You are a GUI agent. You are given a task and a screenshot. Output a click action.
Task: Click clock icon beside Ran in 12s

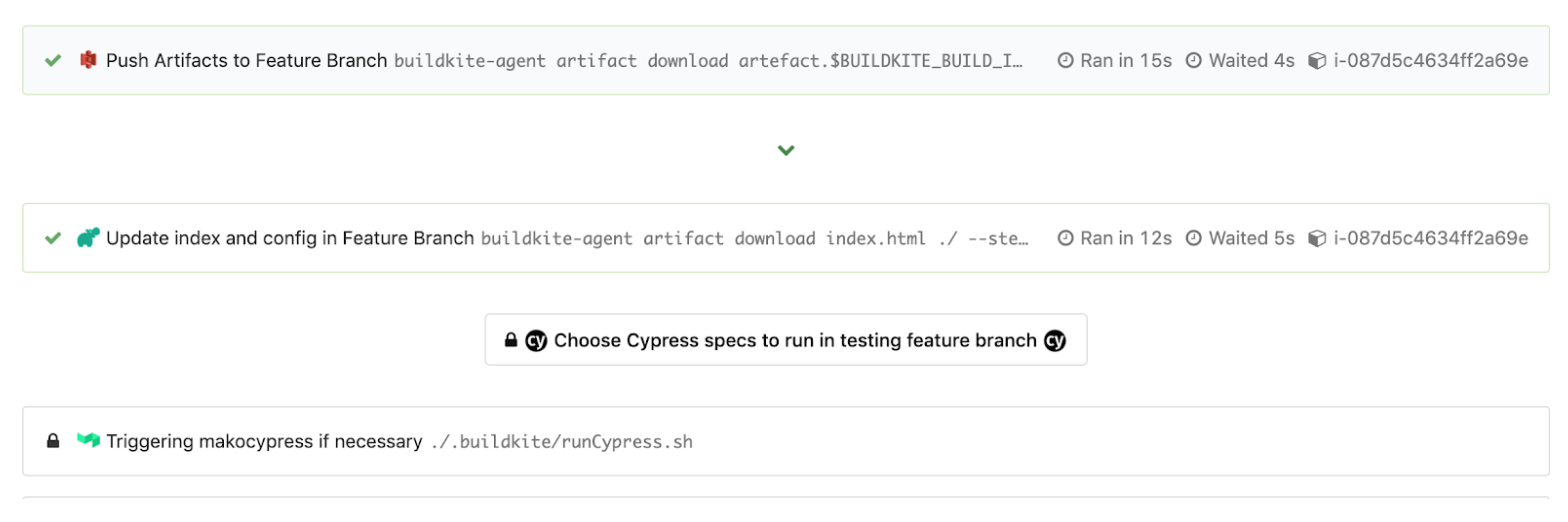1066,239
